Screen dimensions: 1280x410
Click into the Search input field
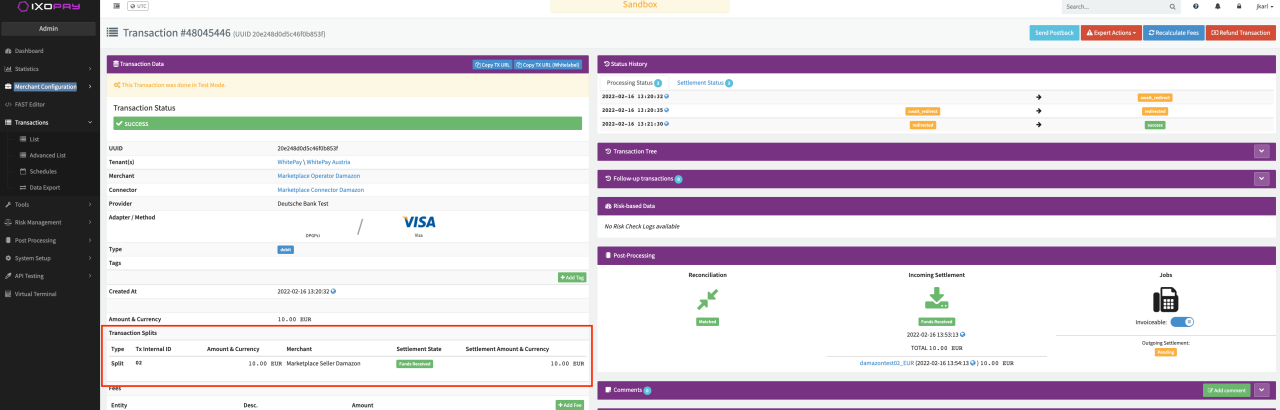pos(1112,6)
